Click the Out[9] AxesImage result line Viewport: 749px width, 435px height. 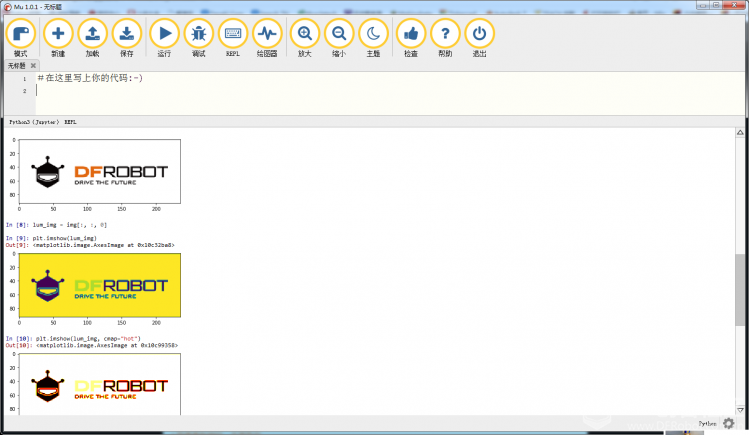coord(90,245)
